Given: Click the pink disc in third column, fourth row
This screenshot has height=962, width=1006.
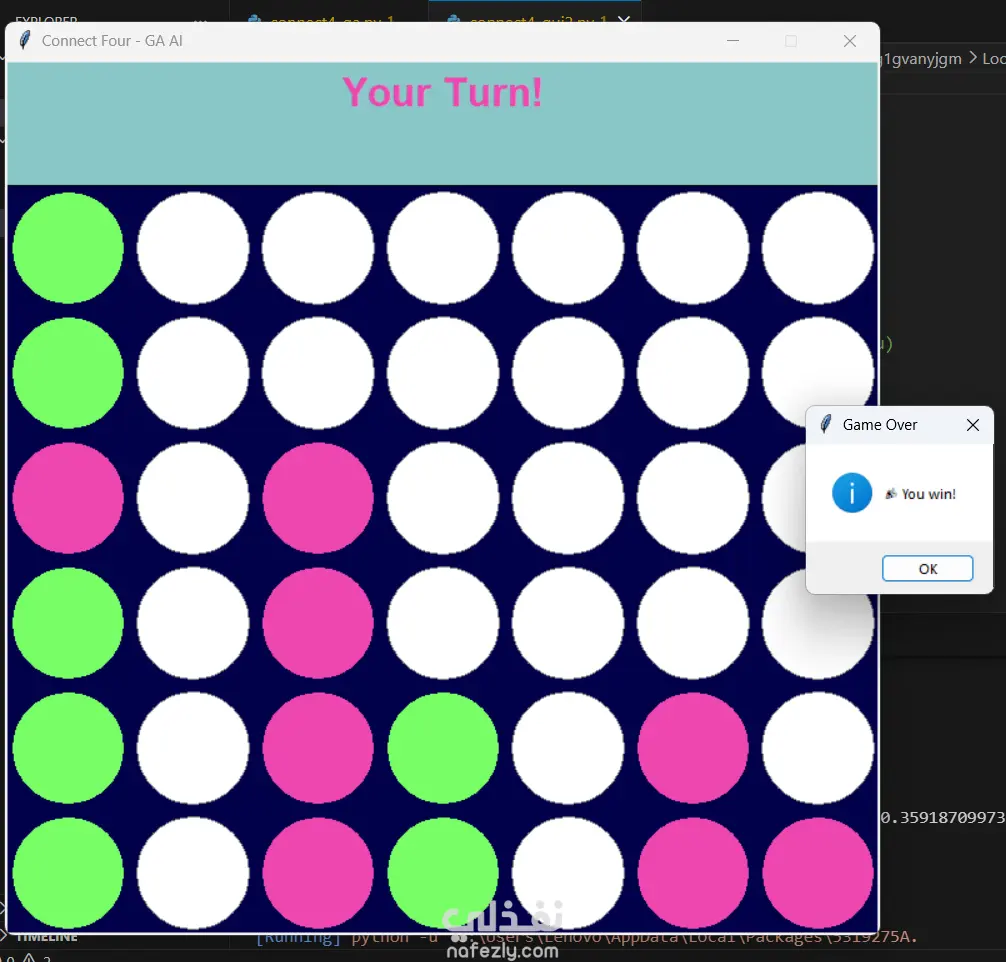Looking at the screenshot, I should pyautogui.click(x=318, y=623).
